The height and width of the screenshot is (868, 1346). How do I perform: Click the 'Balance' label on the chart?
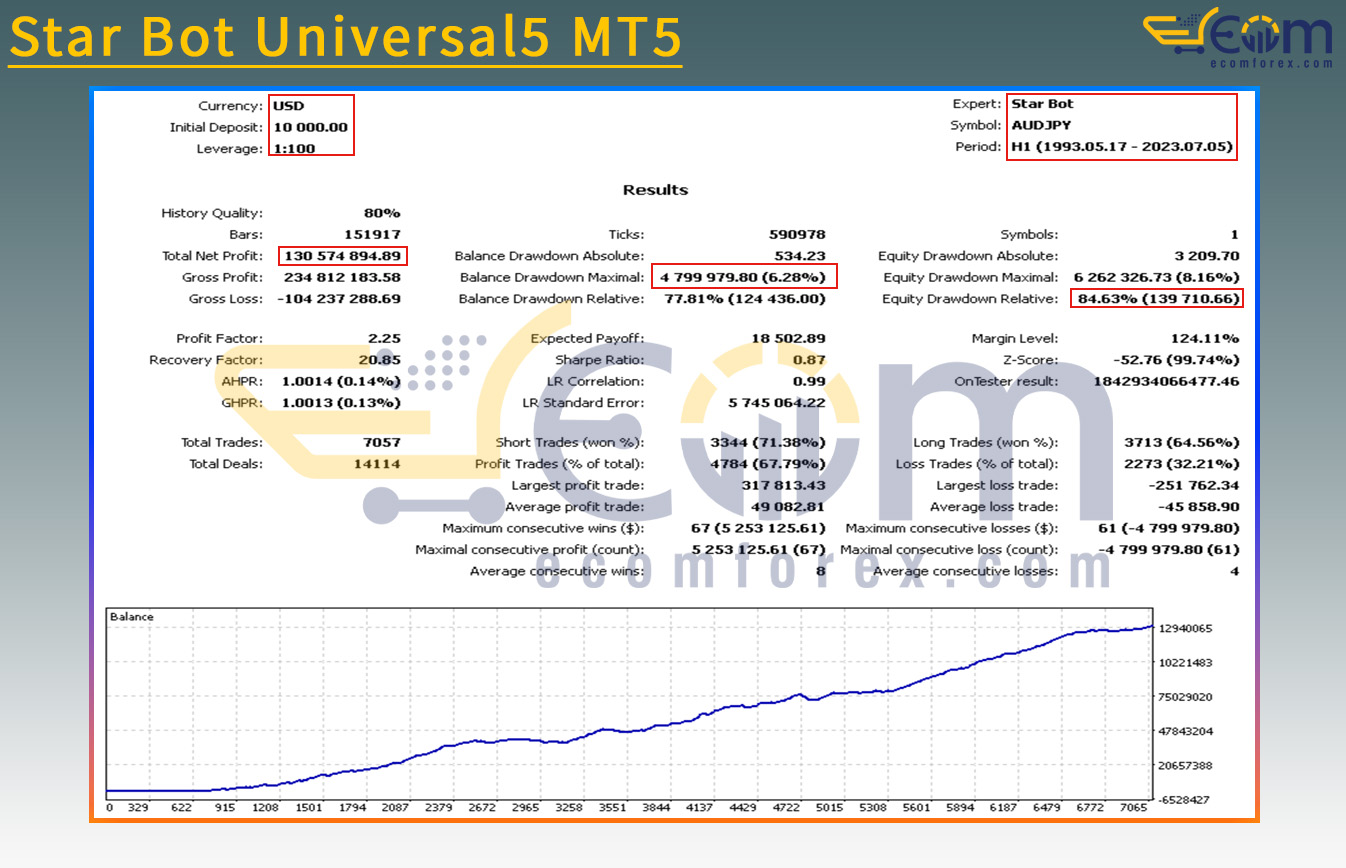tap(132, 617)
